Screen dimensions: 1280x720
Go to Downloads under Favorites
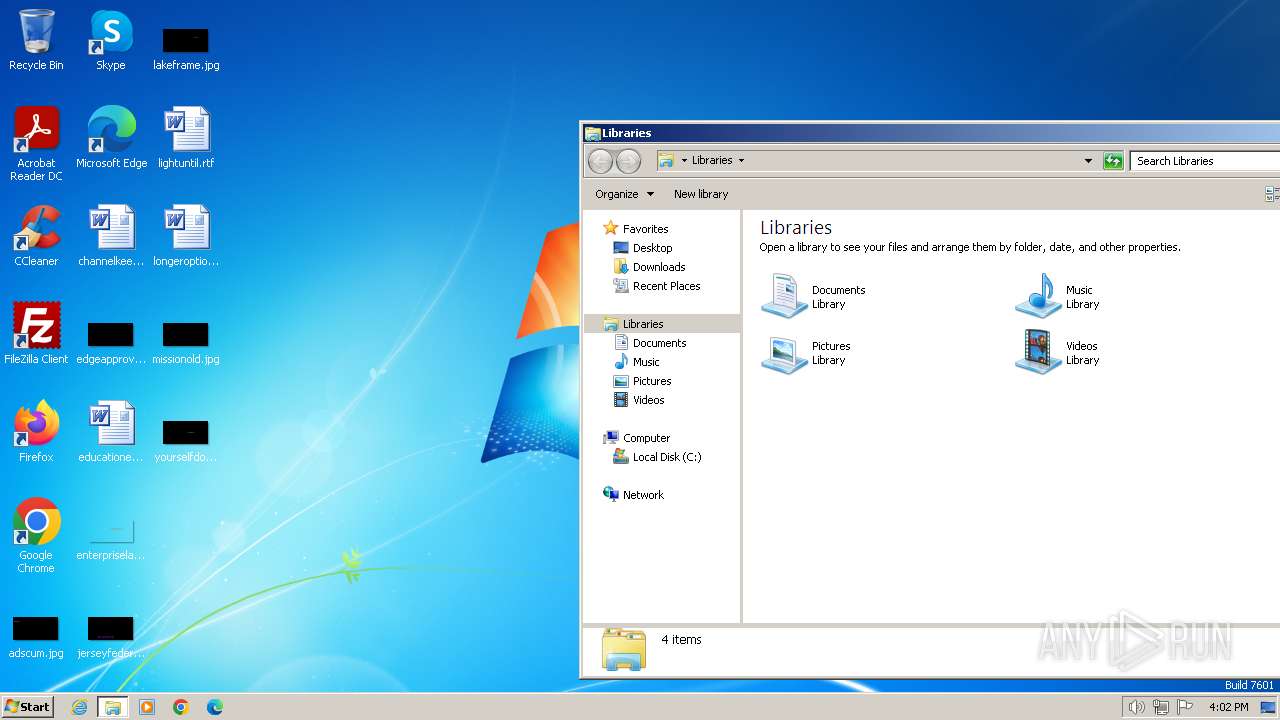point(659,267)
